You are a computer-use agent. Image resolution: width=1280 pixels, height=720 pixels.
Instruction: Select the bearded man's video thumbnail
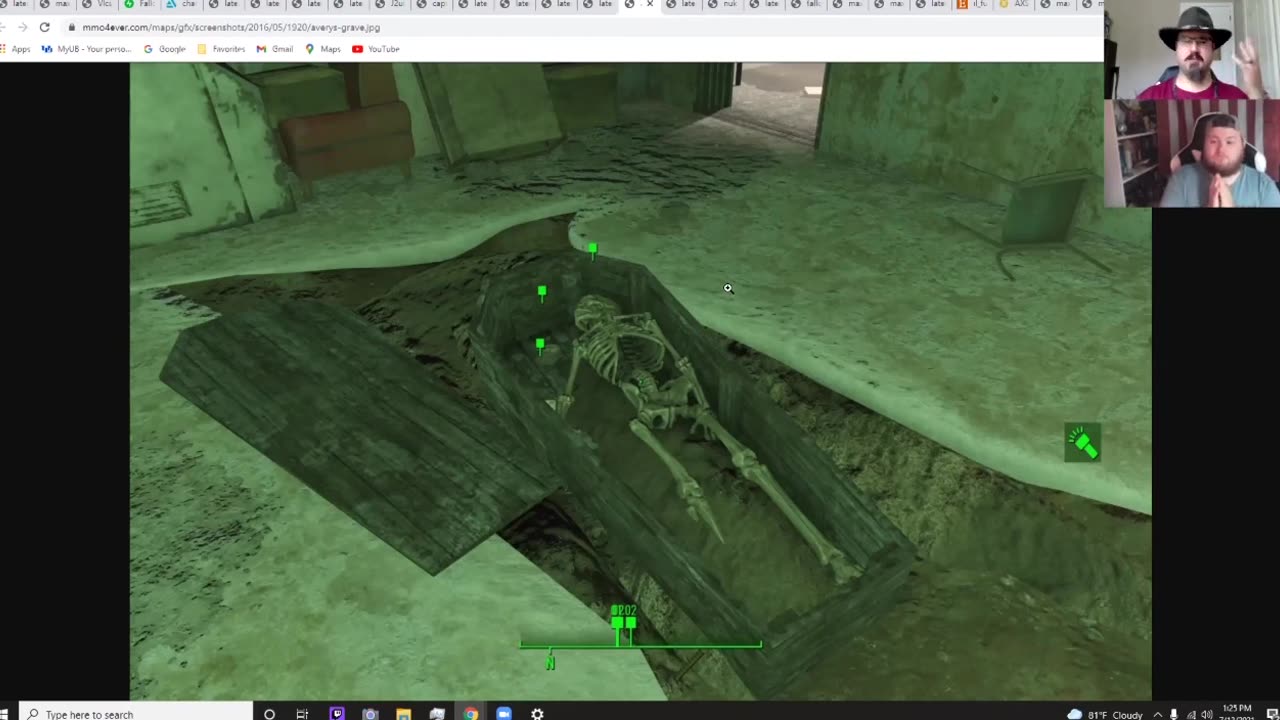pos(1192,153)
